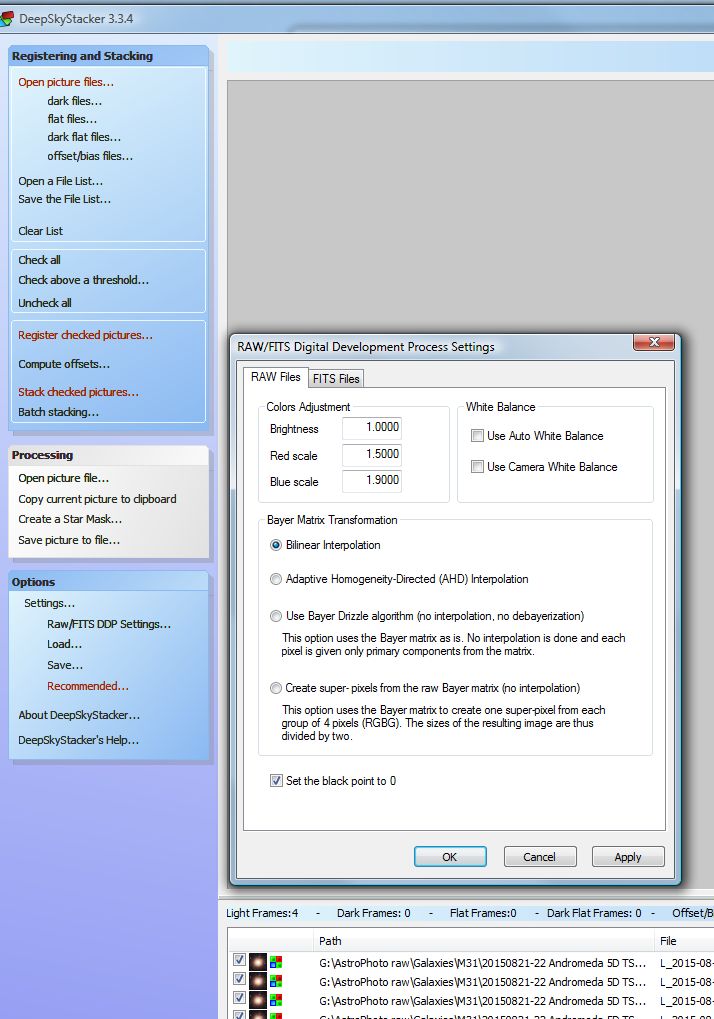
Task: Click the Processing panel header
Action: pyautogui.click(x=108, y=455)
